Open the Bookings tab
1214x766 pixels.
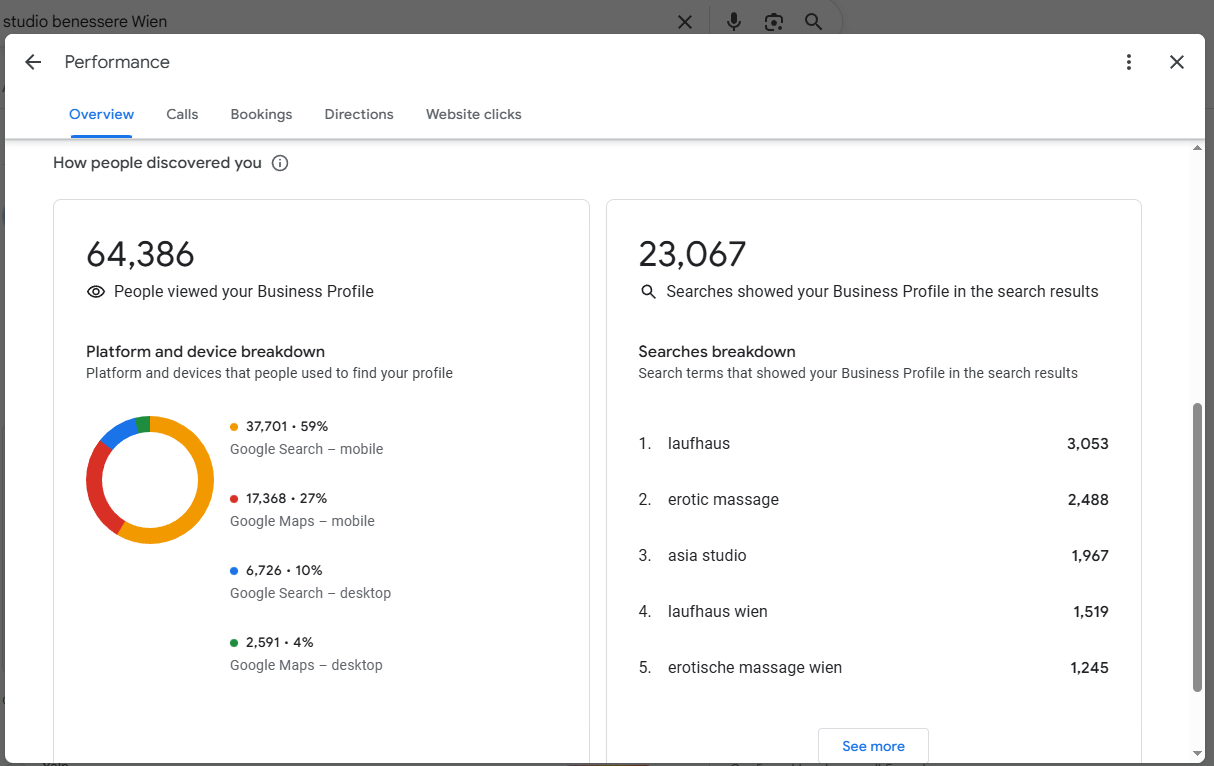(261, 114)
